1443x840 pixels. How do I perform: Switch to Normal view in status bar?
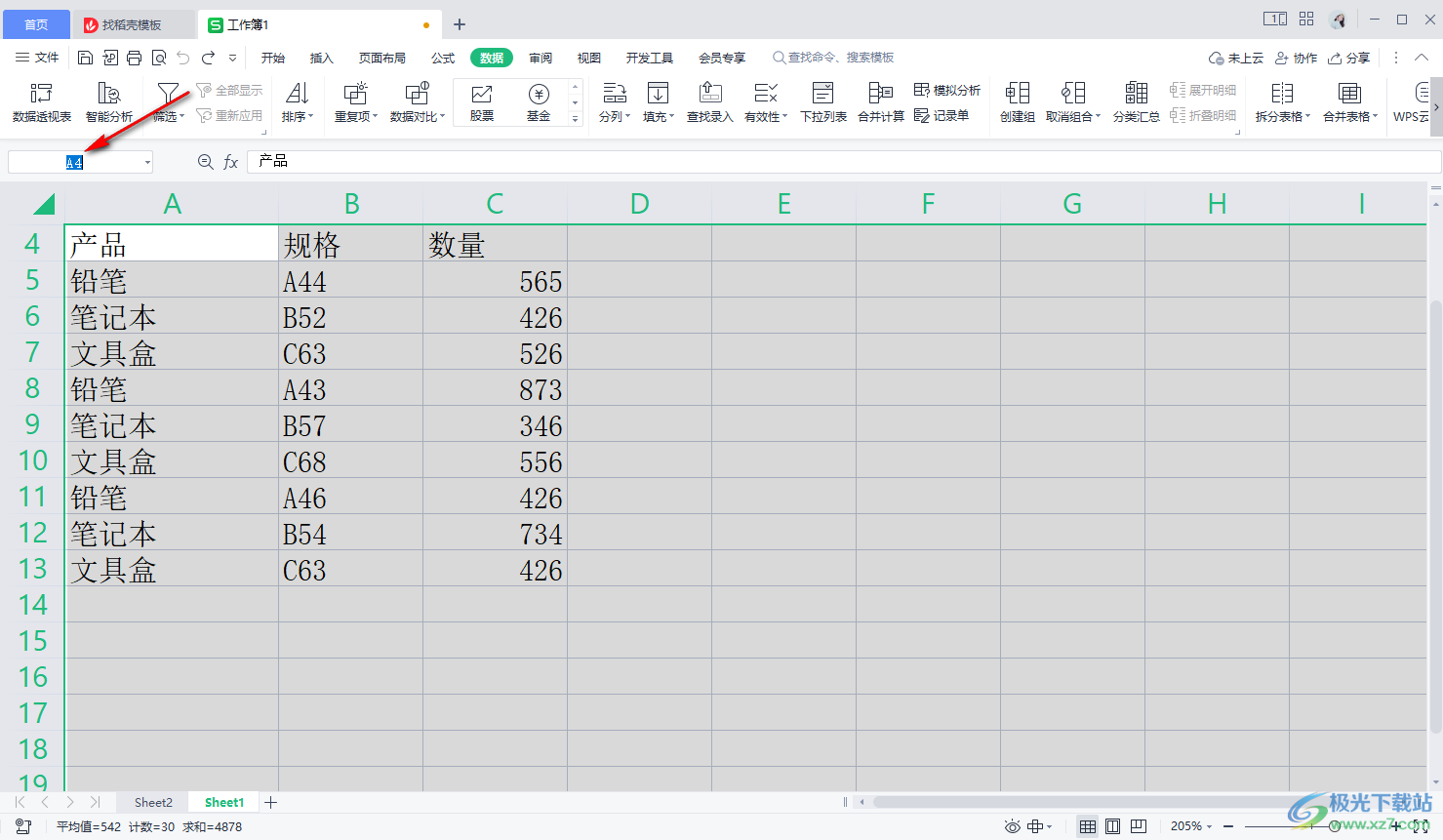point(1088,826)
